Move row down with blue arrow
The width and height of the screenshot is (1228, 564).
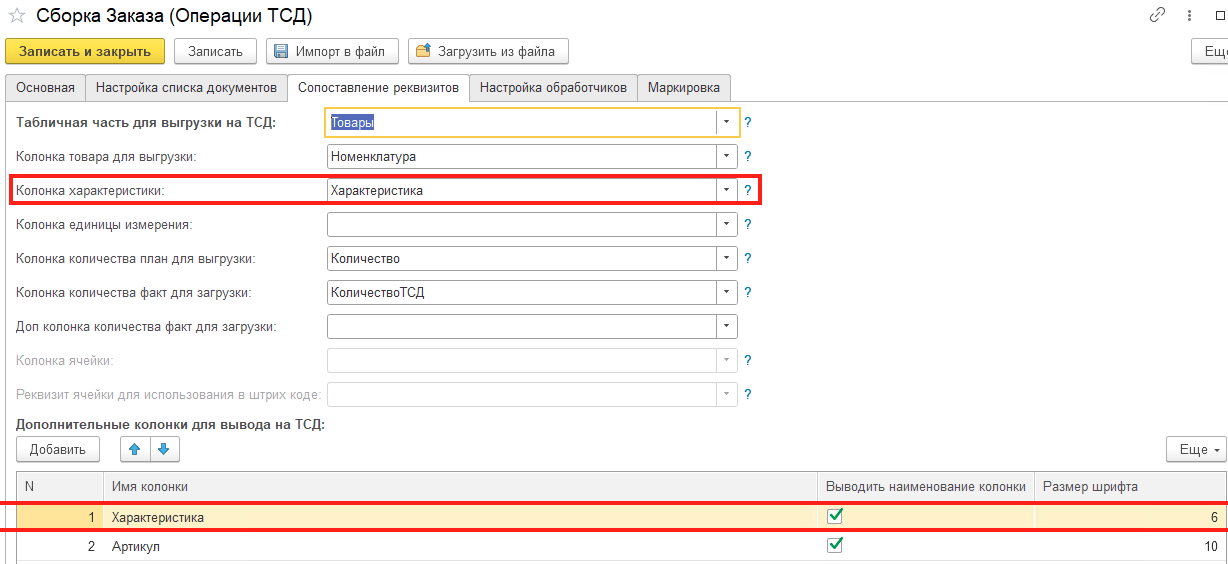click(164, 449)
